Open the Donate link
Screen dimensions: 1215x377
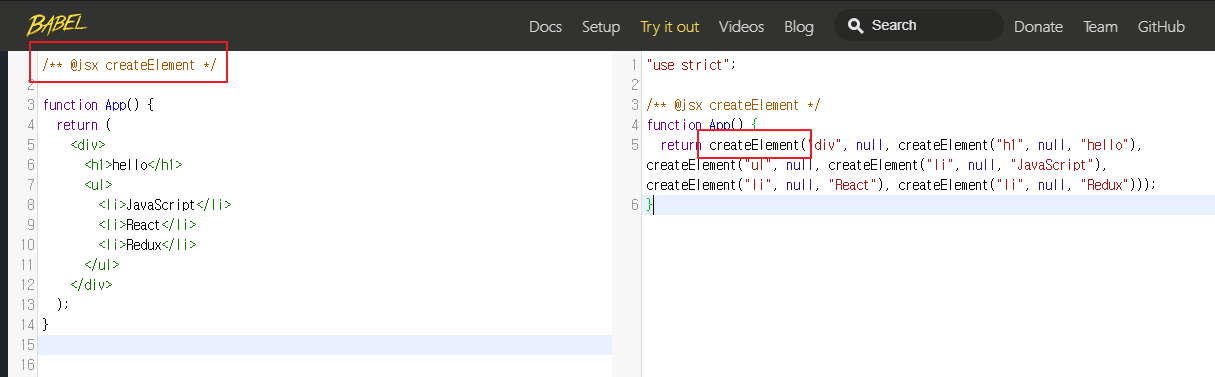pyautogui.click(x=1038, y=27)
